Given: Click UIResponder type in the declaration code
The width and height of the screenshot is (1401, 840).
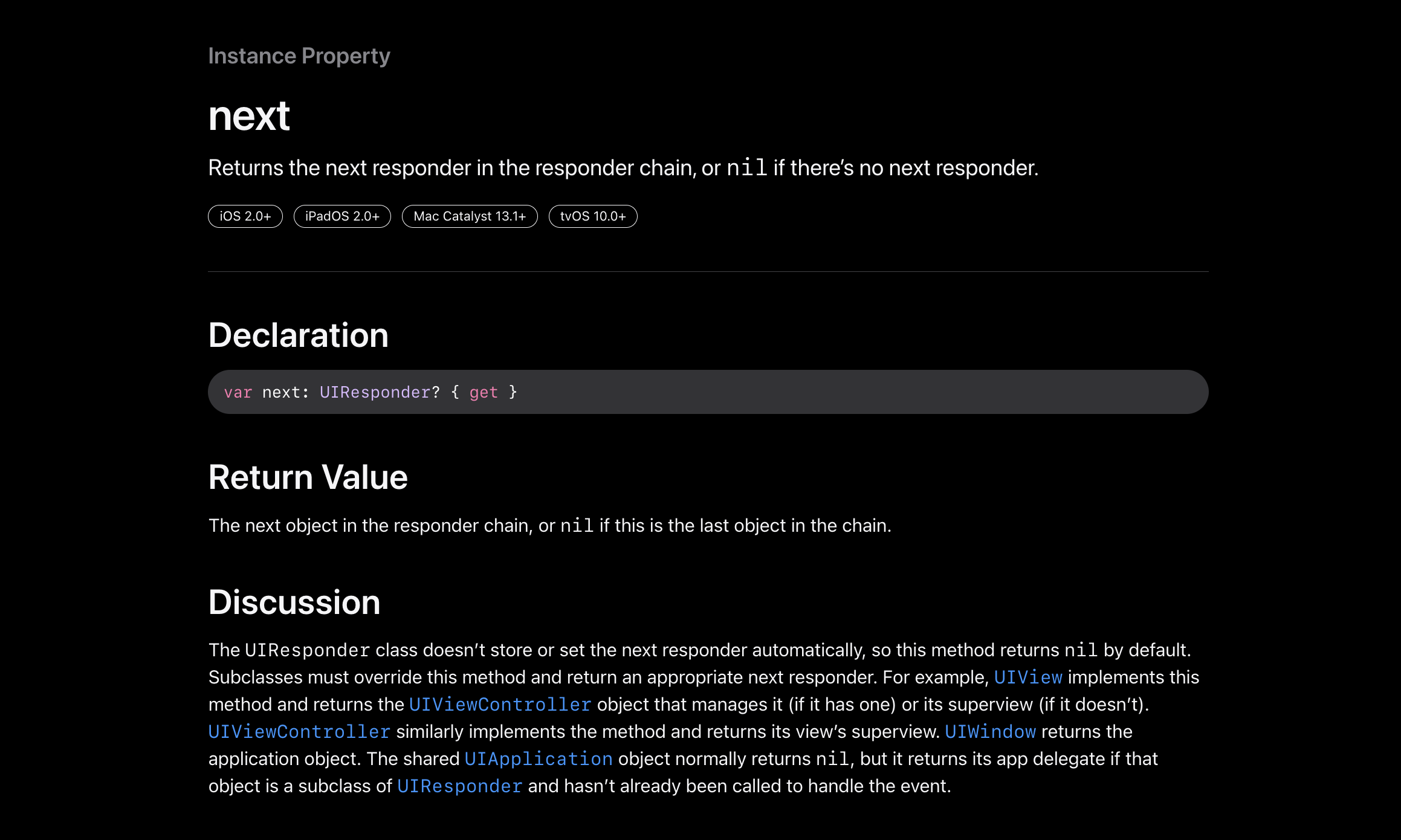Looking at the screenshot, I should click(x=375, y=393).
